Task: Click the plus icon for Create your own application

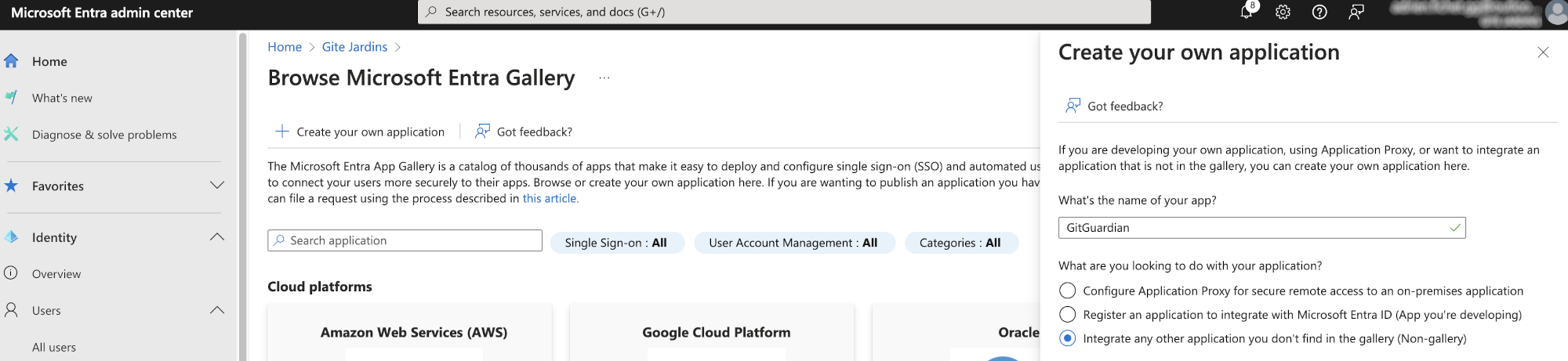Action: [282, 132]
